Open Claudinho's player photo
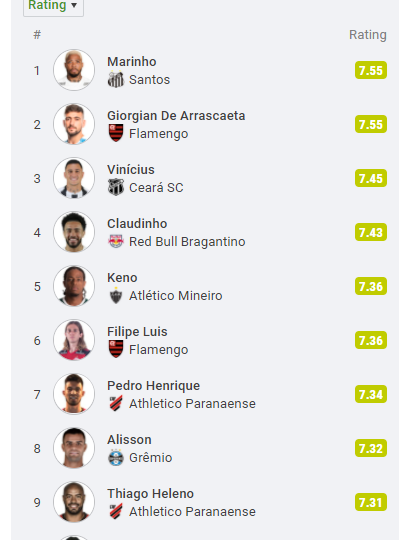Image resolution: width=409 pixels, height=540 pixels. tap(74, 232)
